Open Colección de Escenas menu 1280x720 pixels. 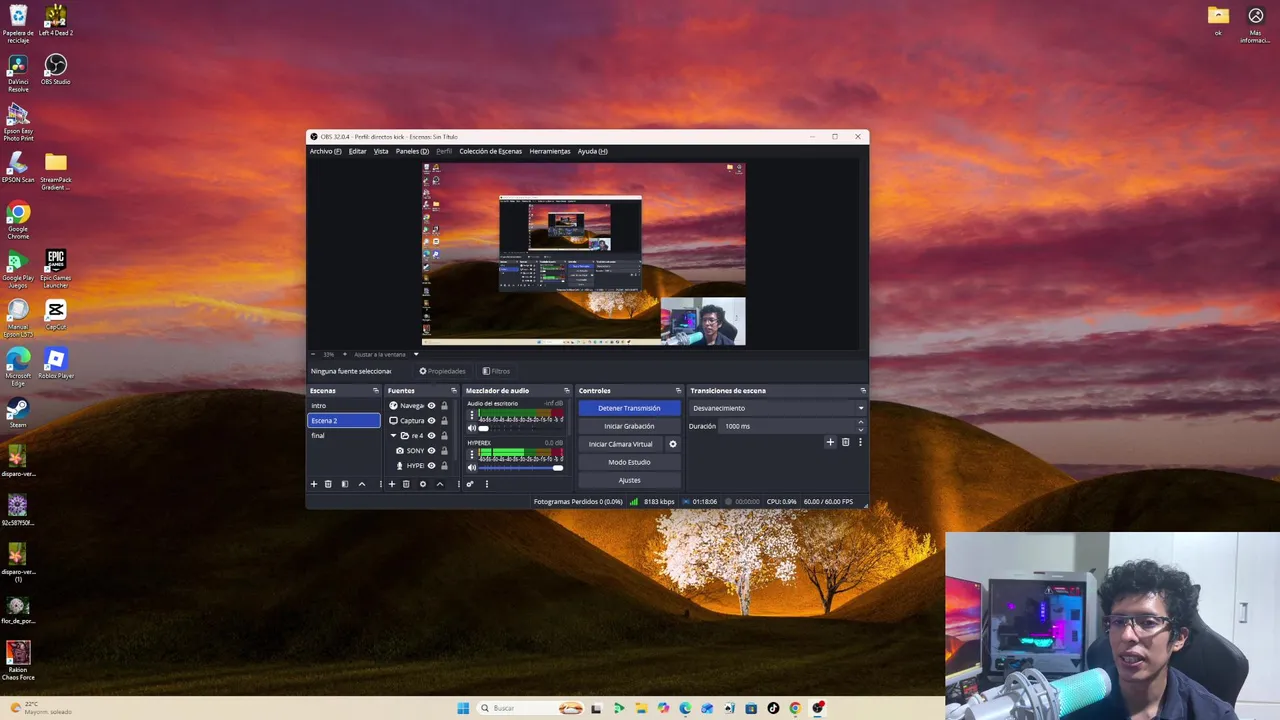click(490, 151)
